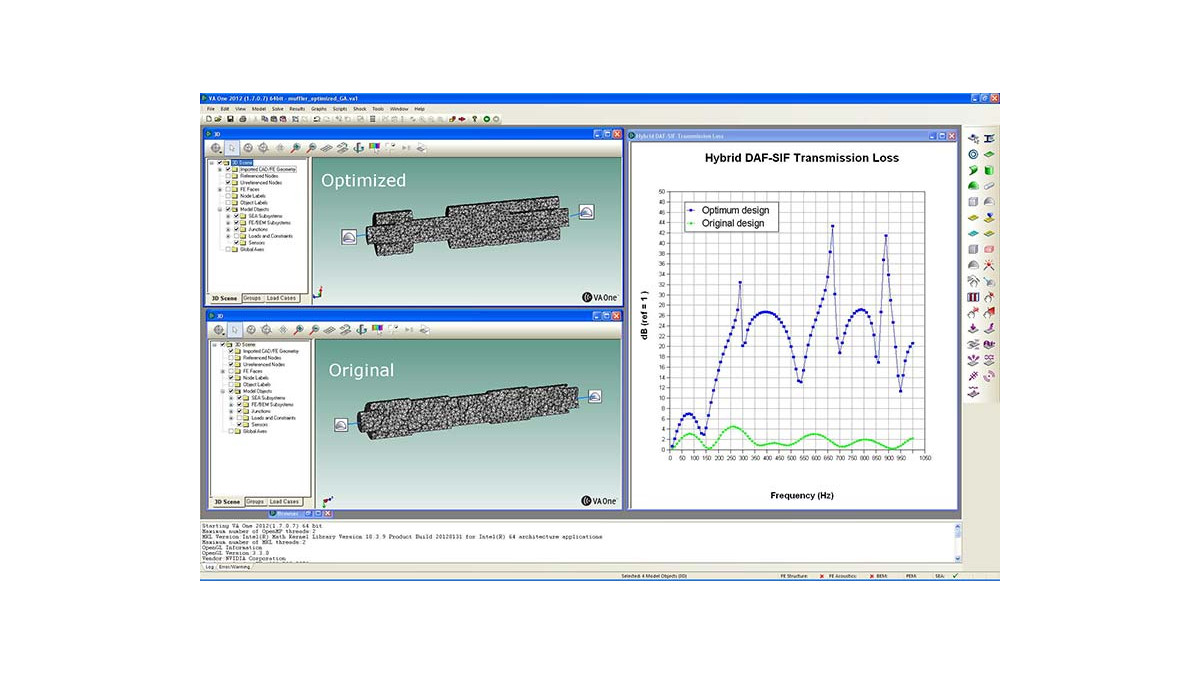The image size is (1200, 675).
Task: Toggle Node Labels checkbox in Original window tree
Action: click(231, 378)
